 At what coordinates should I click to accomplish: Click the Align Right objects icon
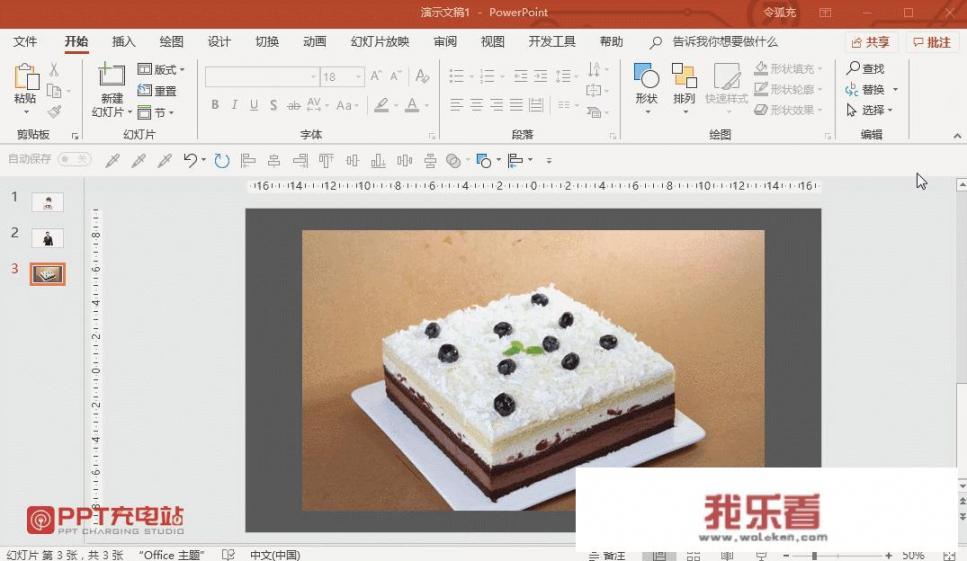click(x=300, y=161)
